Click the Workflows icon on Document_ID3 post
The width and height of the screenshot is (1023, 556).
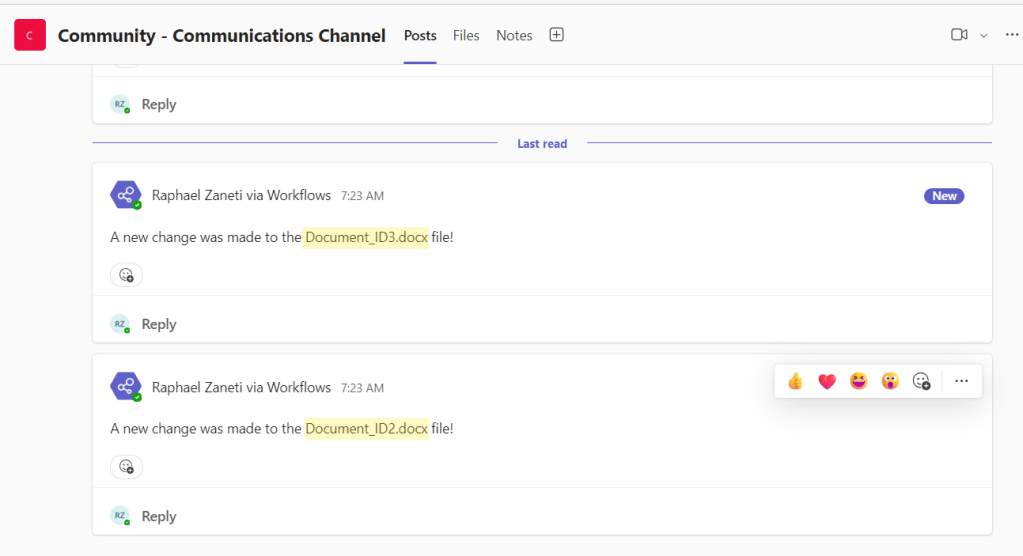pyautogui.click(x=126, y=194)
